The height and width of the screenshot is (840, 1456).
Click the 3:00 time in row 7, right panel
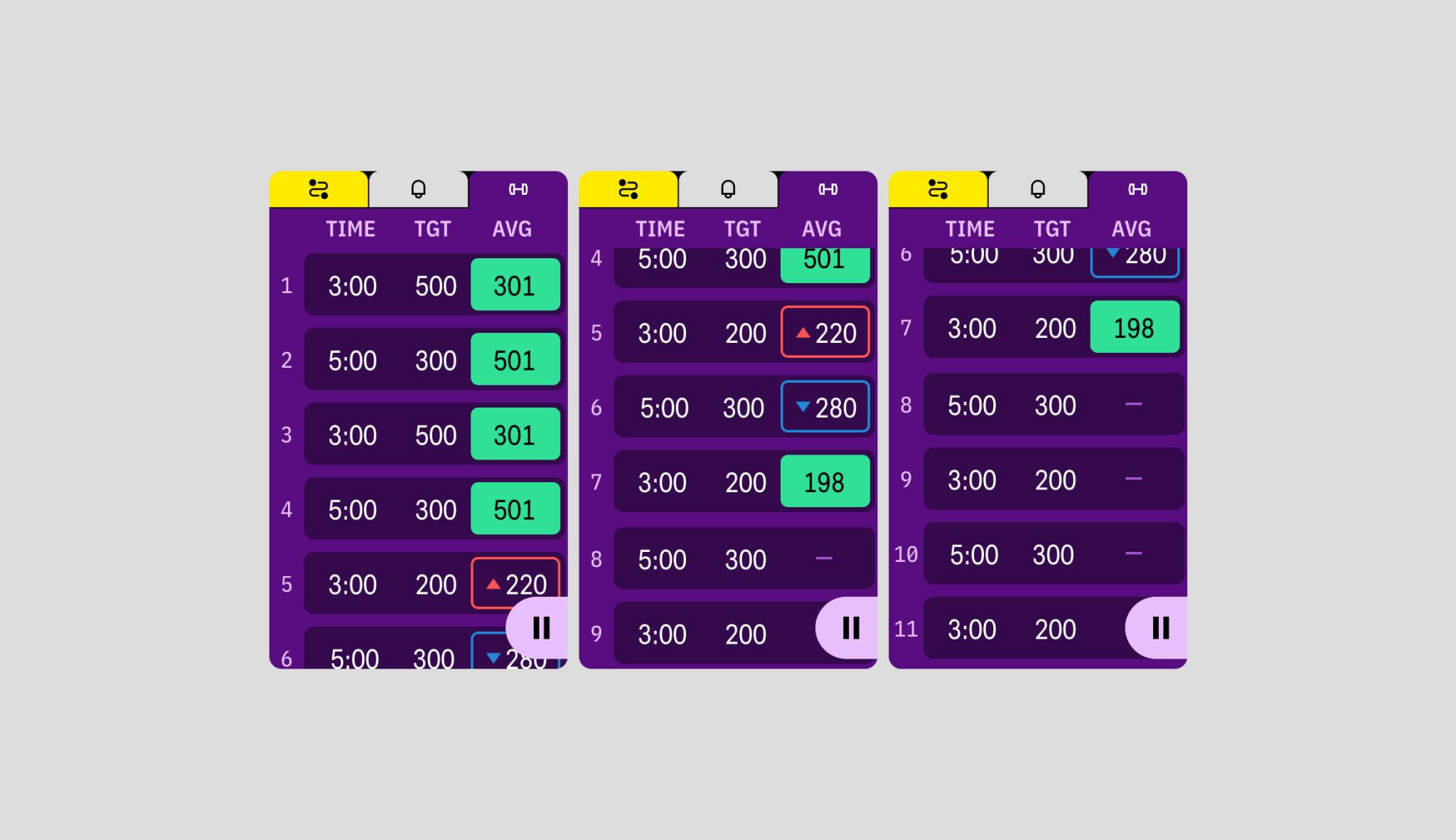point(972,329)
